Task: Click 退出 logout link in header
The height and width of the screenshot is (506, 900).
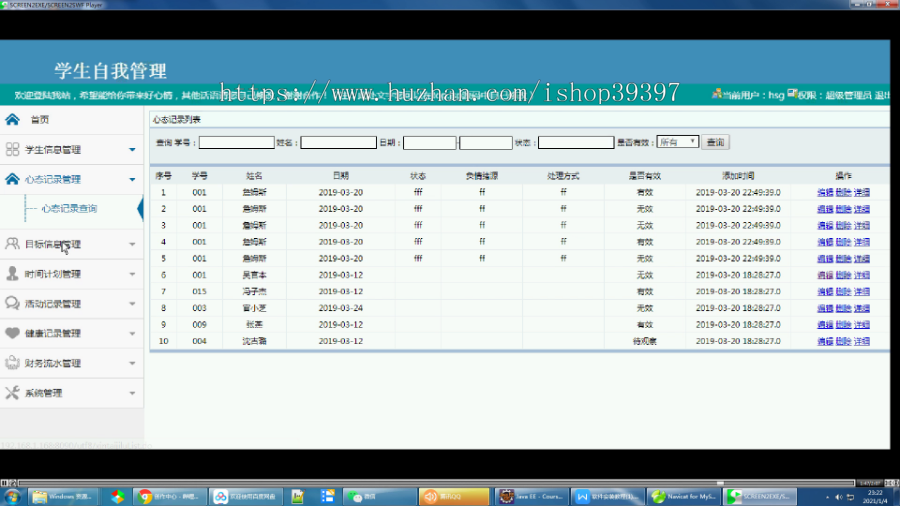Action: tap(882, 95)
